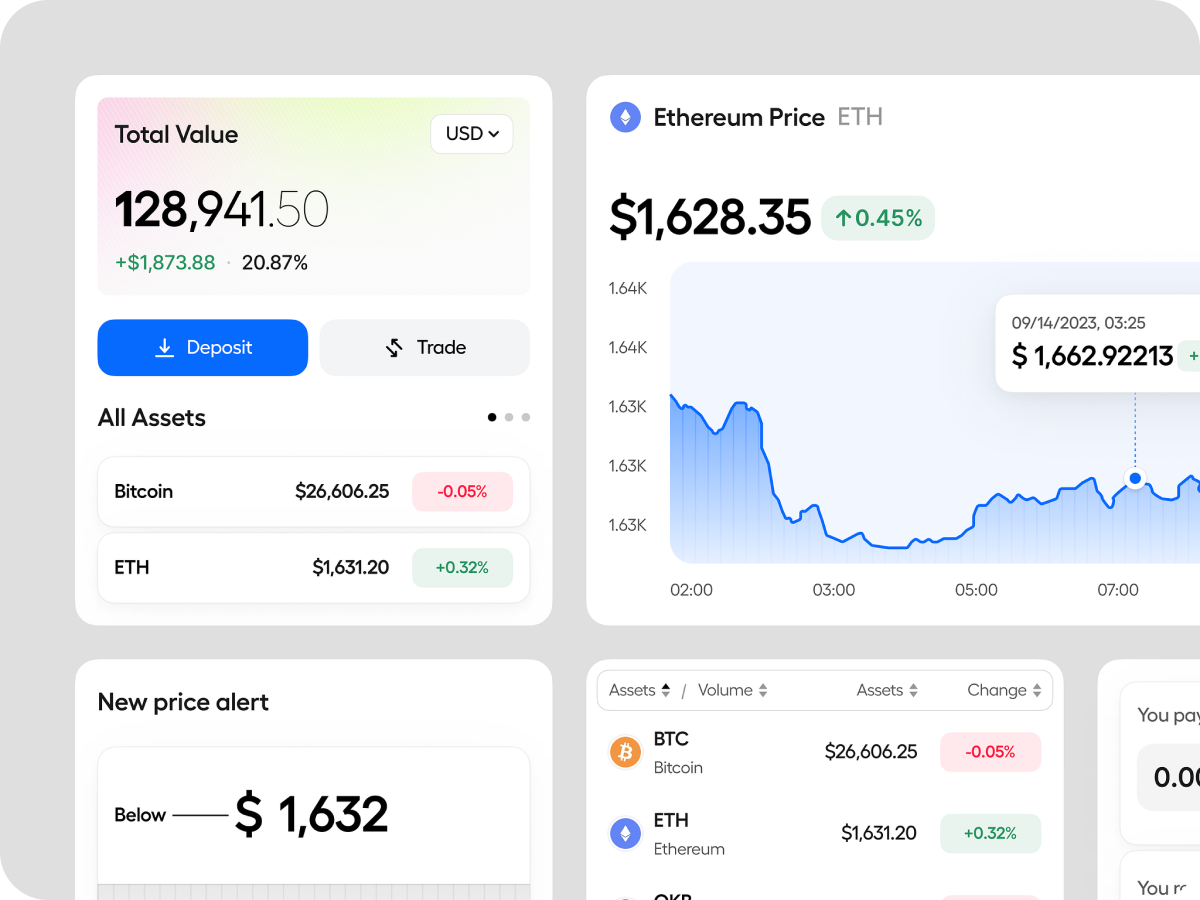Click the sort arrows next to Volume
This screenshot has width=1200, height=900.
pyautogui.click(x=763, y=691)
